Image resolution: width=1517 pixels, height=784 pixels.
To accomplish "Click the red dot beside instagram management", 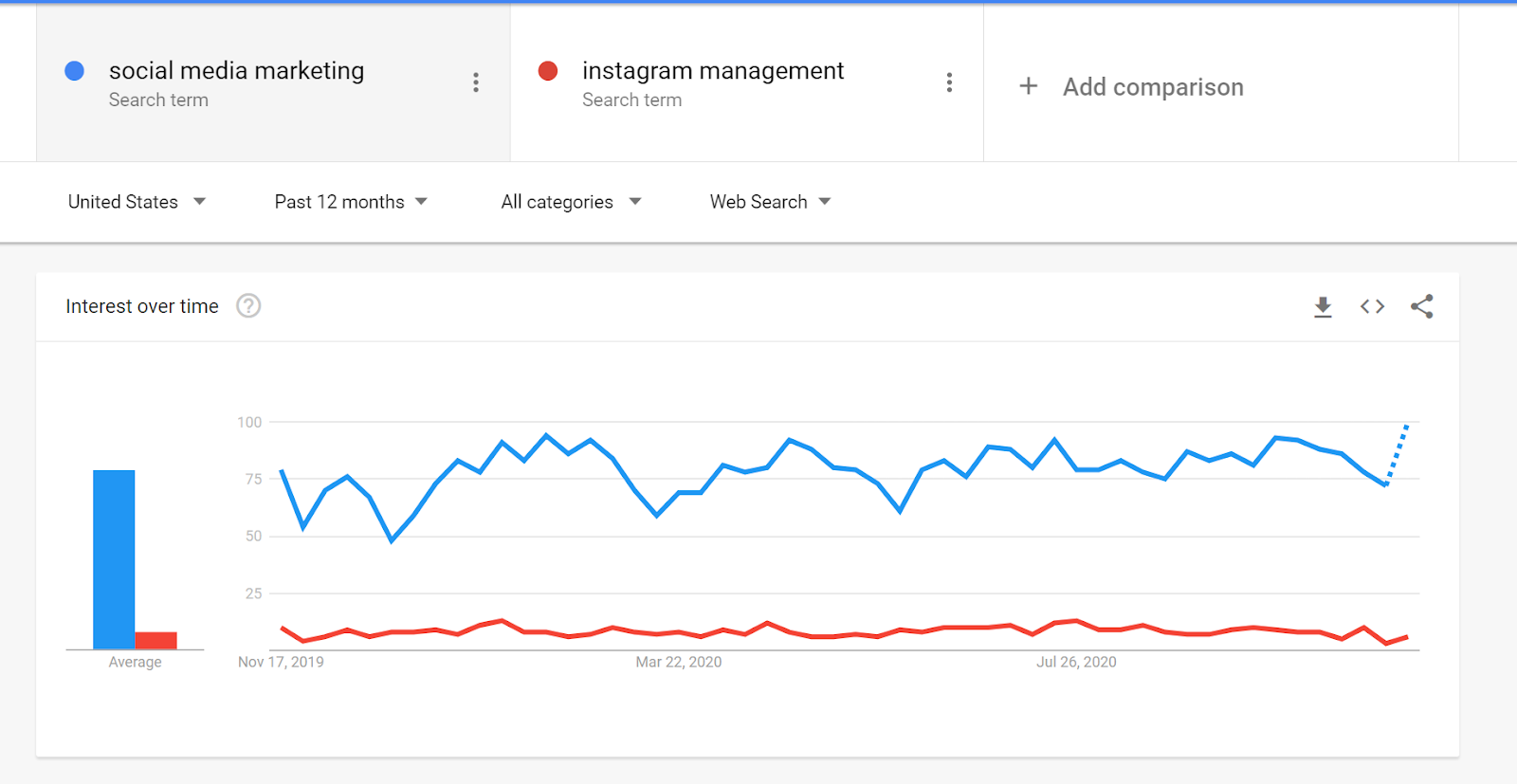I will coord(548,71).
